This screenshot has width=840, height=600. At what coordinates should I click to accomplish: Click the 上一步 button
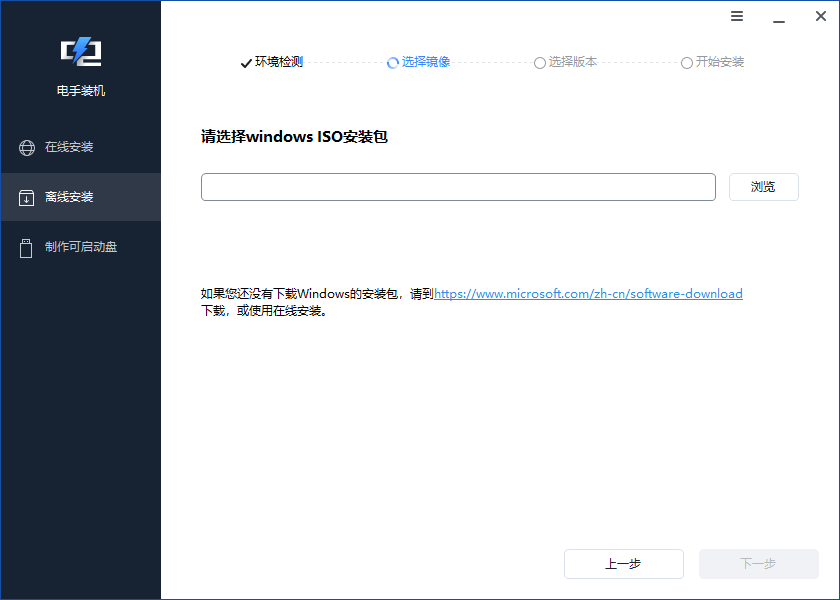coord(623,563)
